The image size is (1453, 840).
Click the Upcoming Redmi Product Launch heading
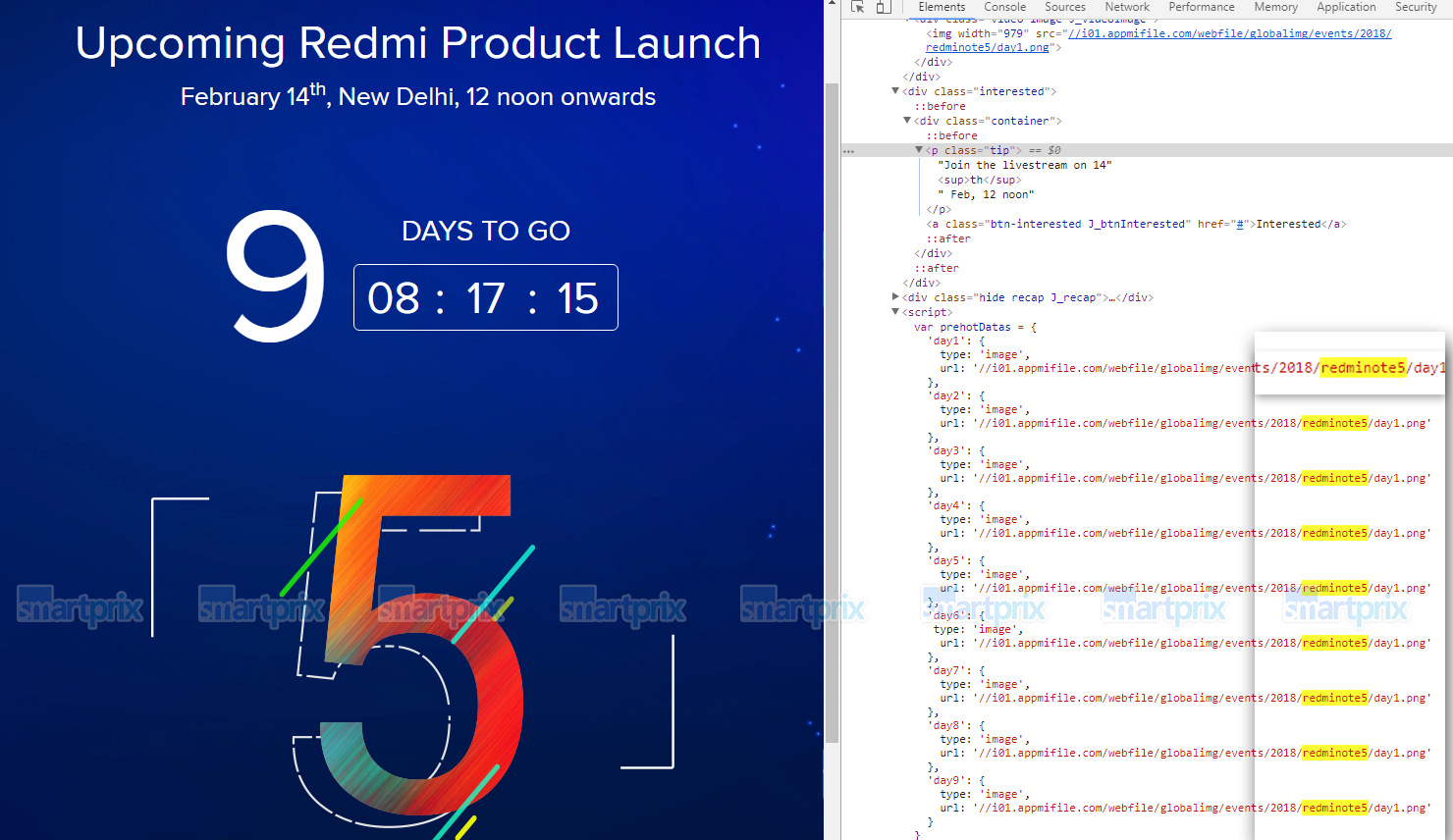point(418,43)
